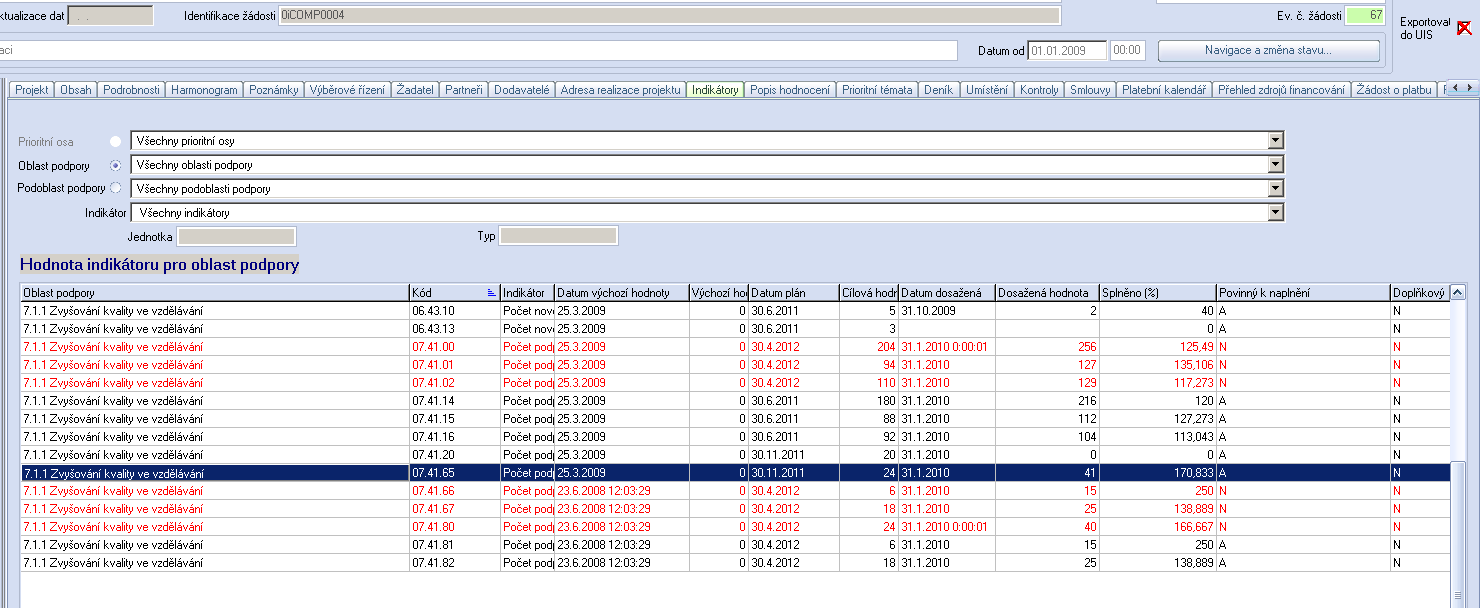This screenshot has height=608, width=1480.
Task: Open the Deník tab
Action: pos(939,90)
